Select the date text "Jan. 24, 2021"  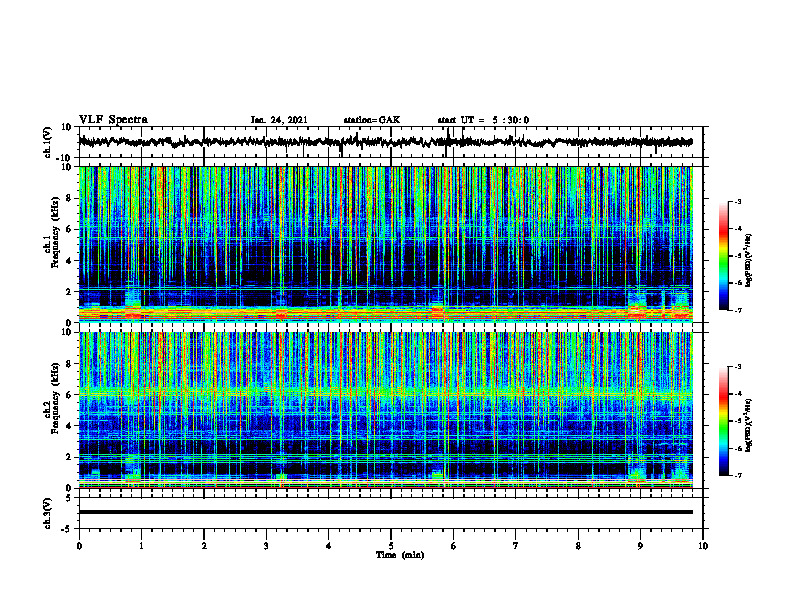click(x=279, y=120)
